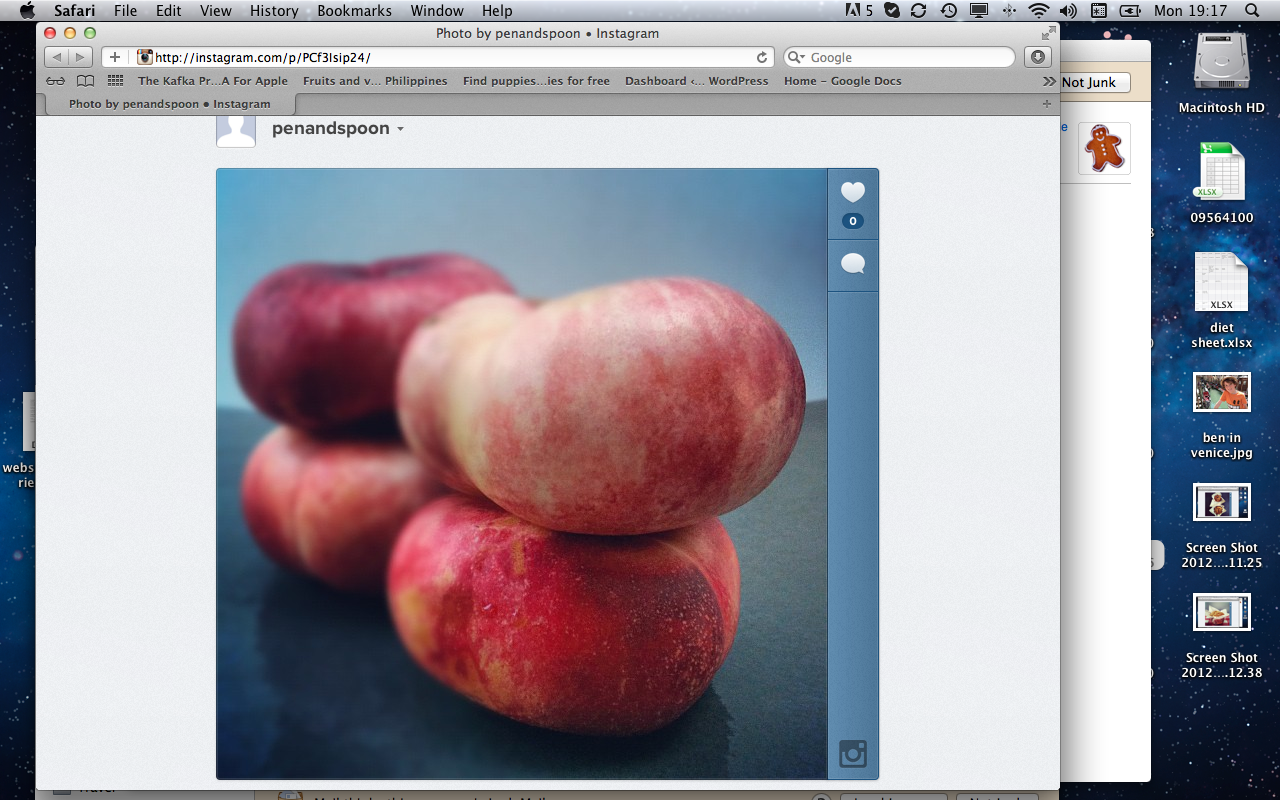Open the Google search magnifier dropdown

(x=796, y=58)
